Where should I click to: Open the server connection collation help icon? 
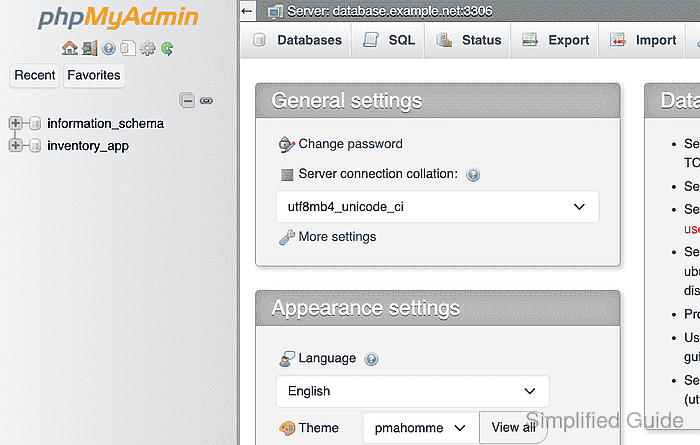(x=473, y=174)
